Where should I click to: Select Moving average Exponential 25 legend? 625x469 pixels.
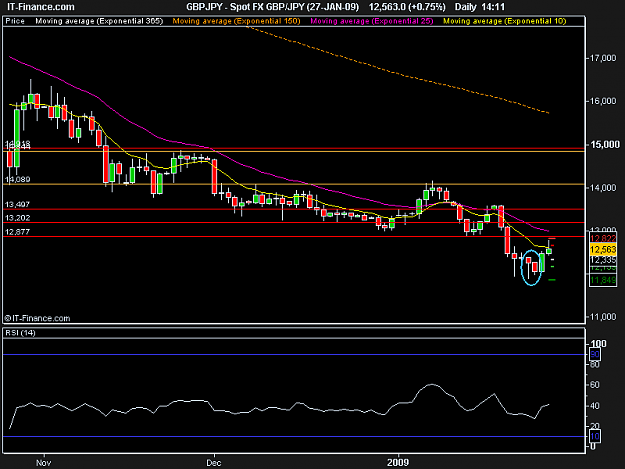[371, 21]
